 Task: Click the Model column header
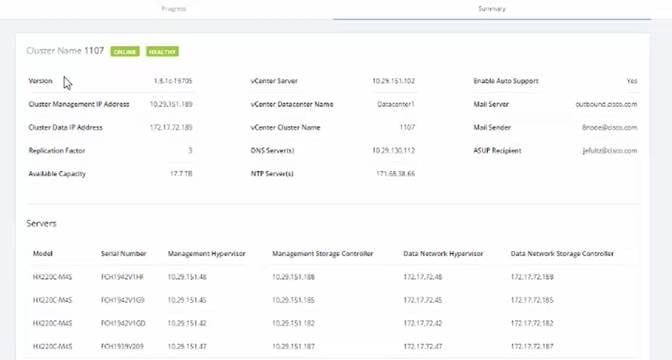click(x=43, y=254)
